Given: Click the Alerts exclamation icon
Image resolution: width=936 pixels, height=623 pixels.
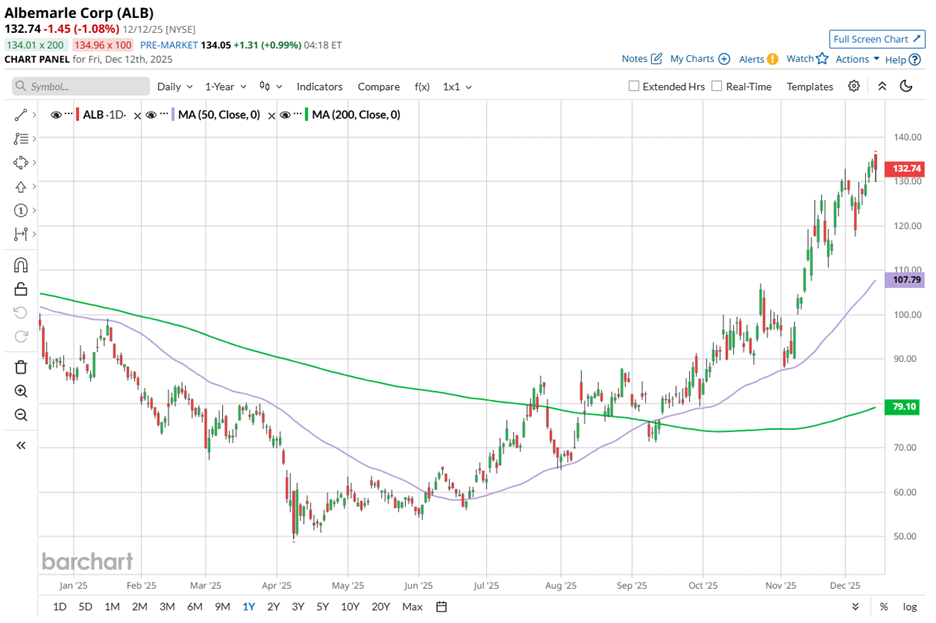Looking at the screenshot, I should (772, 58).
